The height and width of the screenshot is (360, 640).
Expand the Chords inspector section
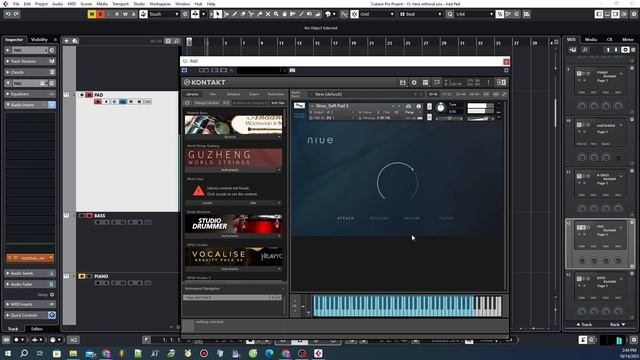pyautogui.click(x=30, y=72)
